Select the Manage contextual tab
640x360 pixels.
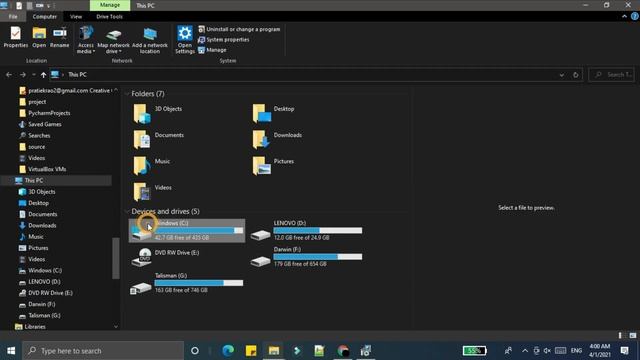click(110, 5)
